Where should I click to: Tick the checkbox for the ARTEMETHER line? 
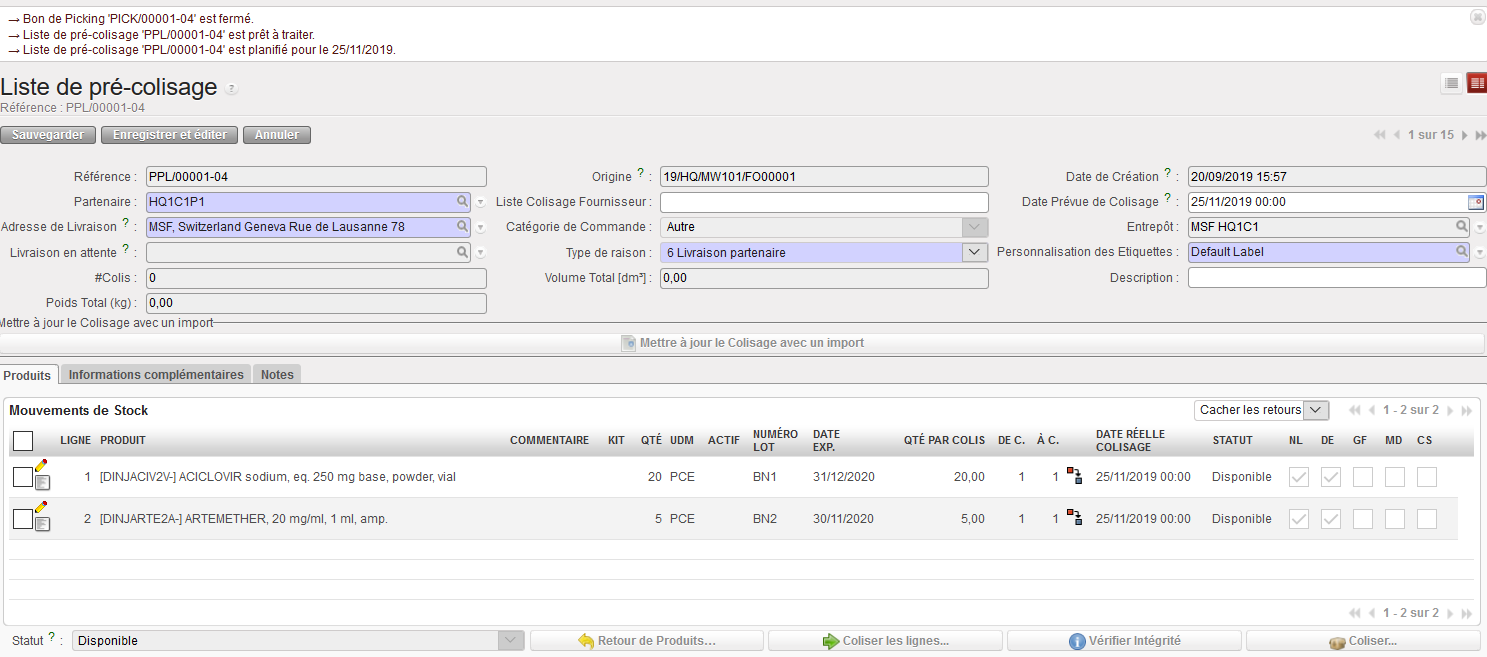click(22, 519)
